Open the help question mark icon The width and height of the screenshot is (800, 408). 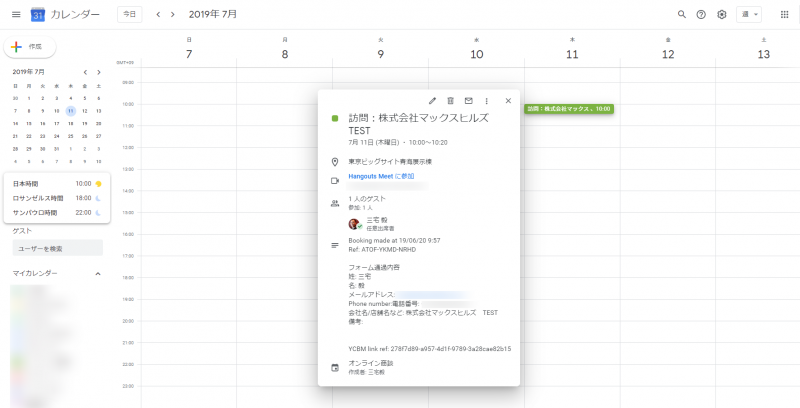click(701, 15)
